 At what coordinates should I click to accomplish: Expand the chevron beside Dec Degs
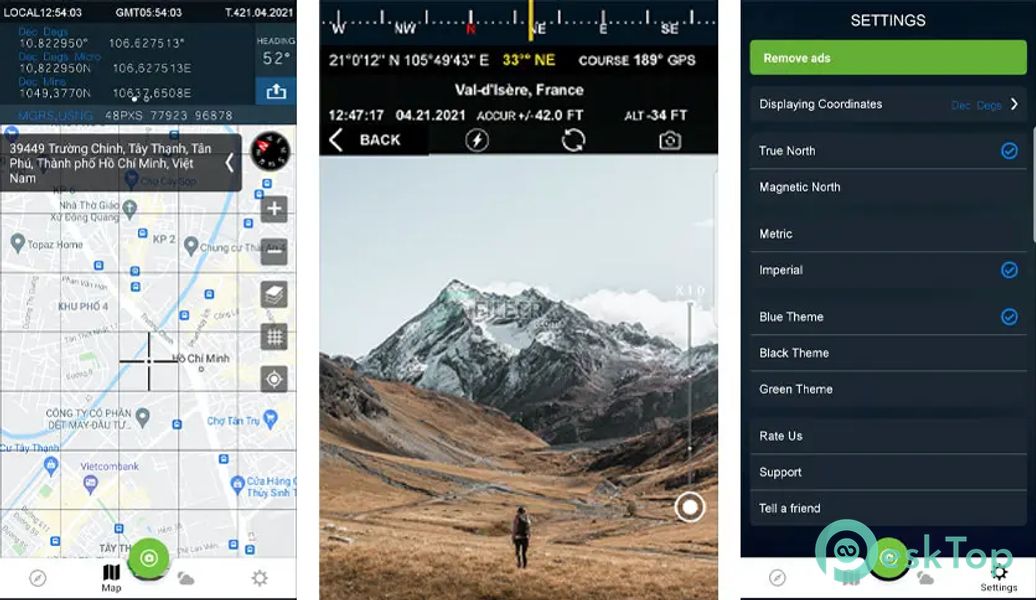(x=1014, y=104)
